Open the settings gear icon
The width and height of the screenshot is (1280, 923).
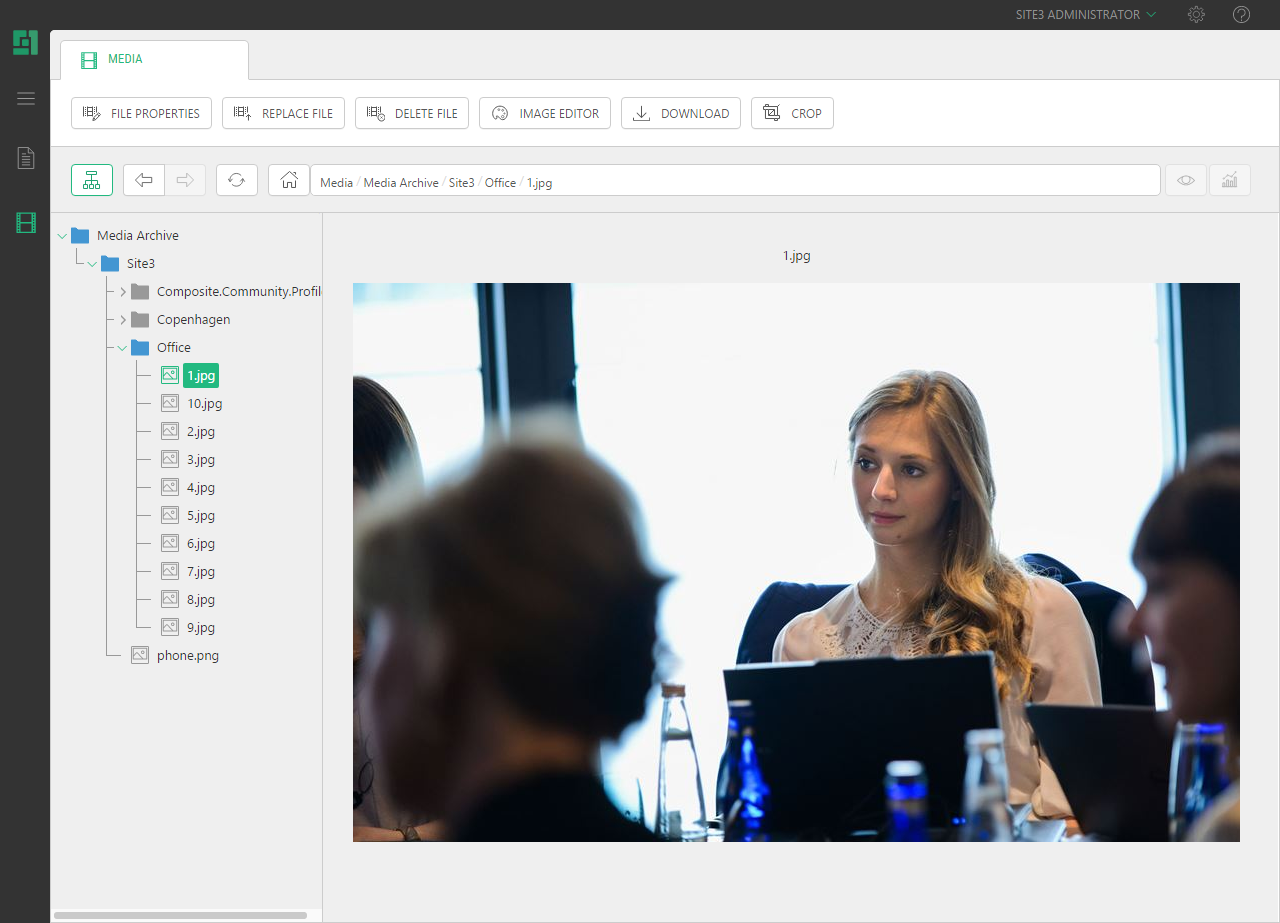1196,15
